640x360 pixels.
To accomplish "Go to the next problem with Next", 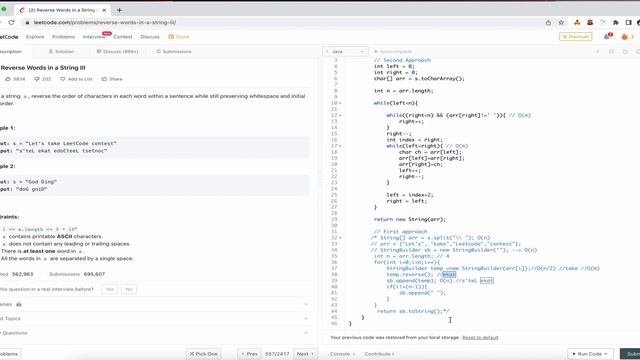I will [x=305, y=354].
